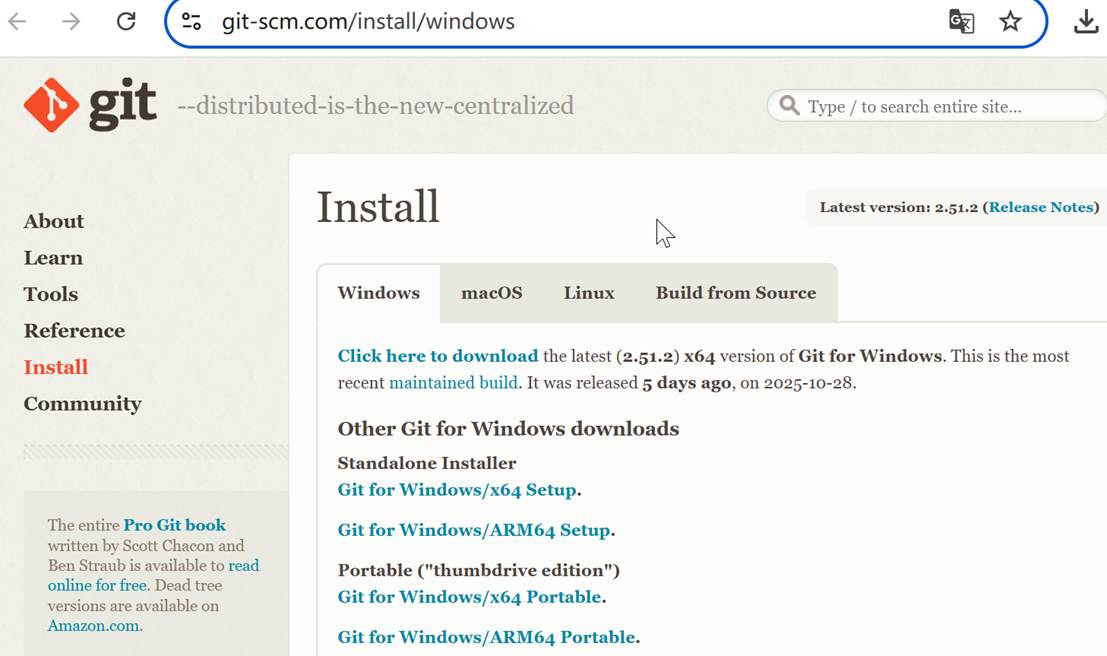Screen dimensions: 1107x656
Task: Download Git for Windows/ARM64 Portable
Action: [486, 638]
